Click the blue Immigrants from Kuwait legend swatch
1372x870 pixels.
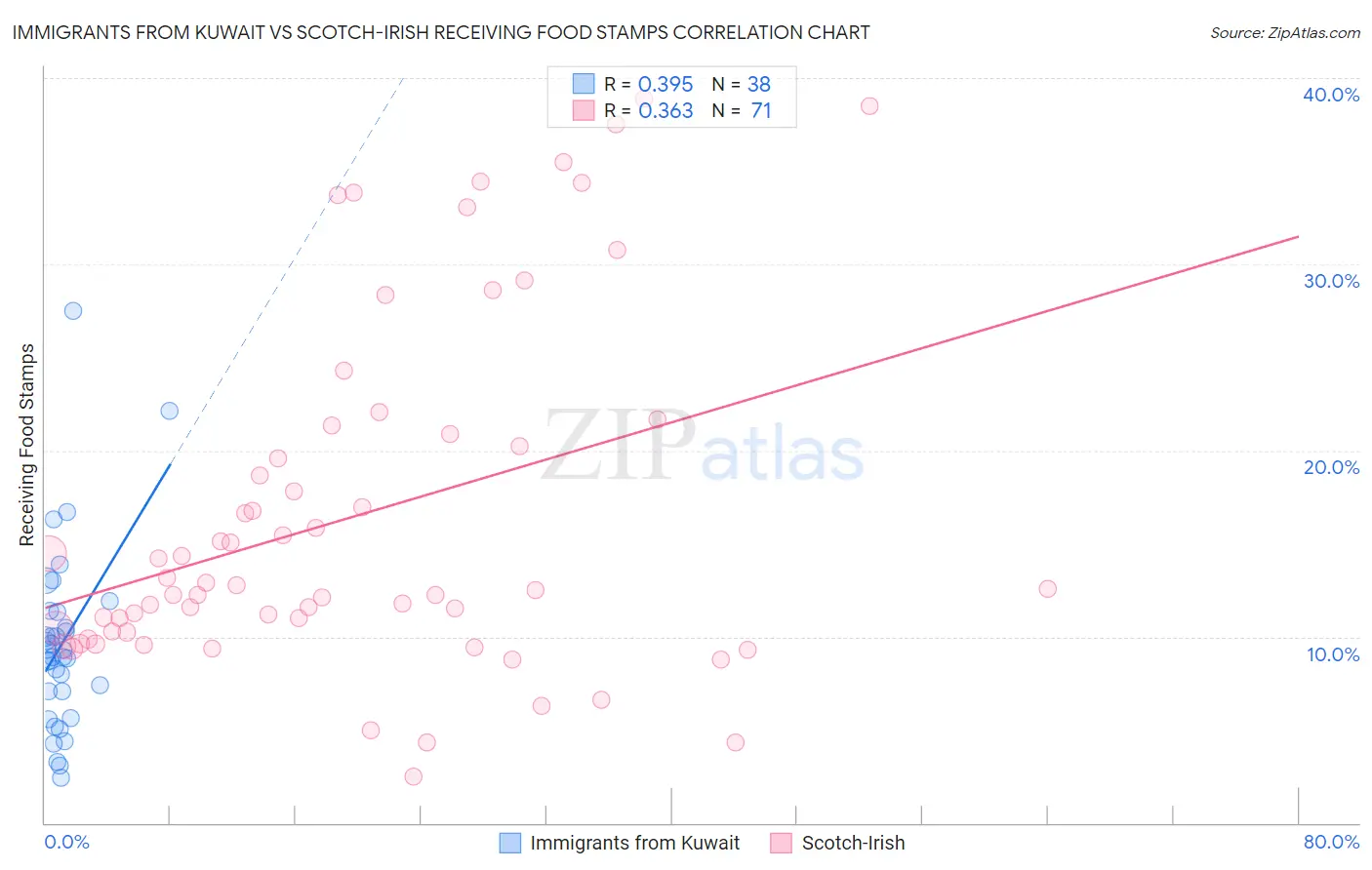tap(510, 843)
